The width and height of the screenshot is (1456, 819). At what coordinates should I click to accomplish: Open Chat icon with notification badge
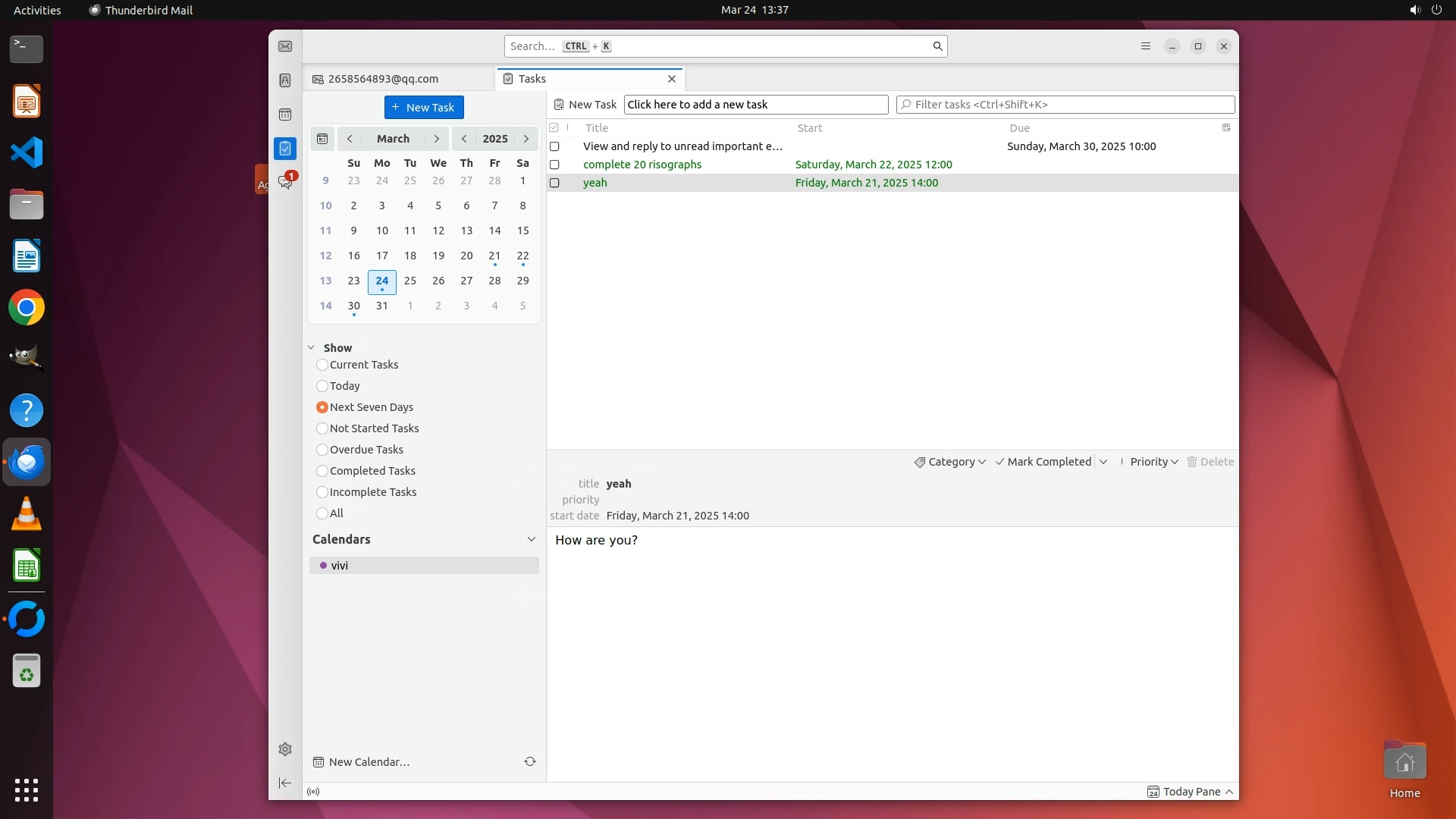[285, 183]
